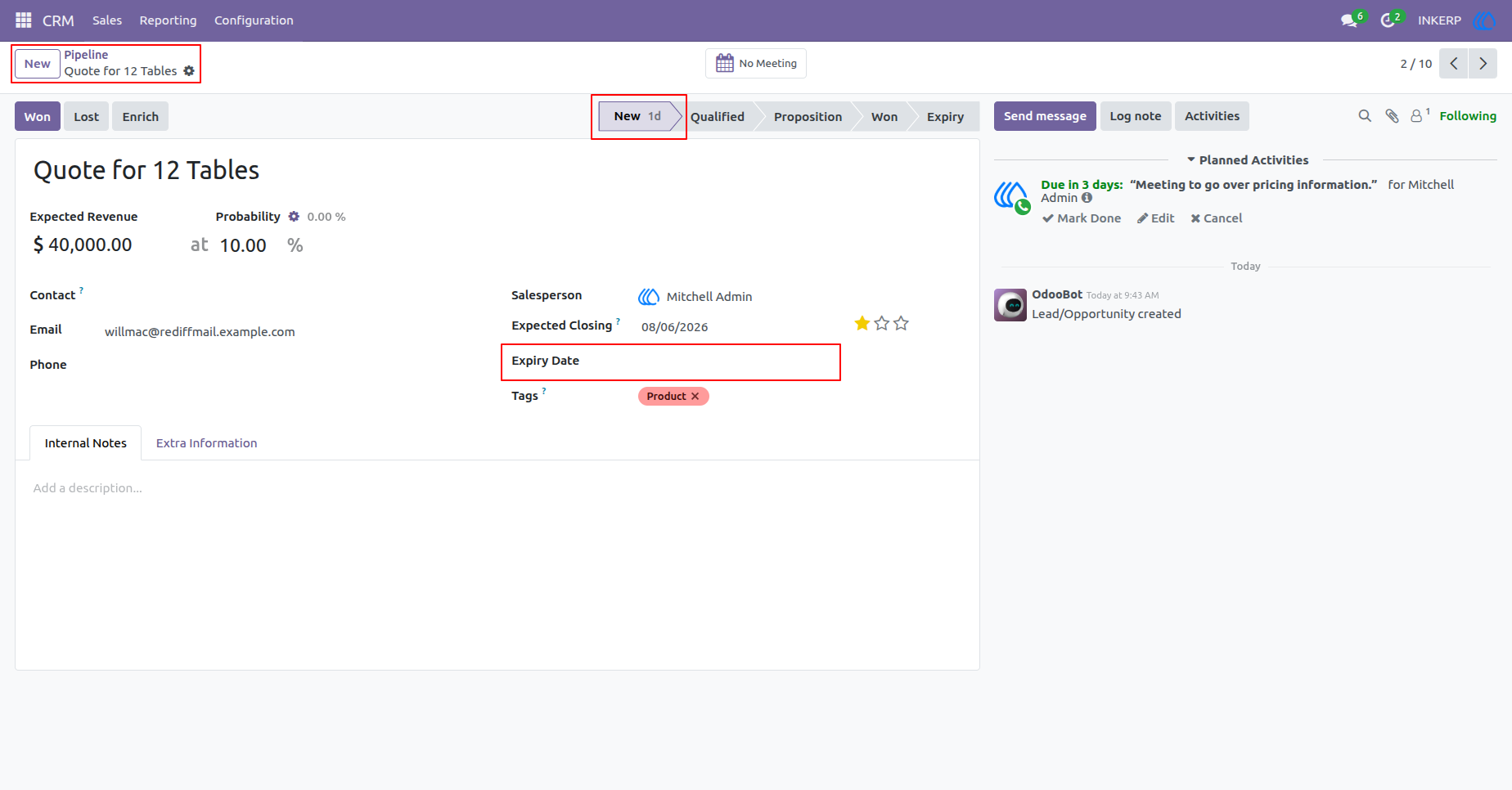Click info icon next to Admin
Screen dimensions: 1512x790
click(1087, 198)
